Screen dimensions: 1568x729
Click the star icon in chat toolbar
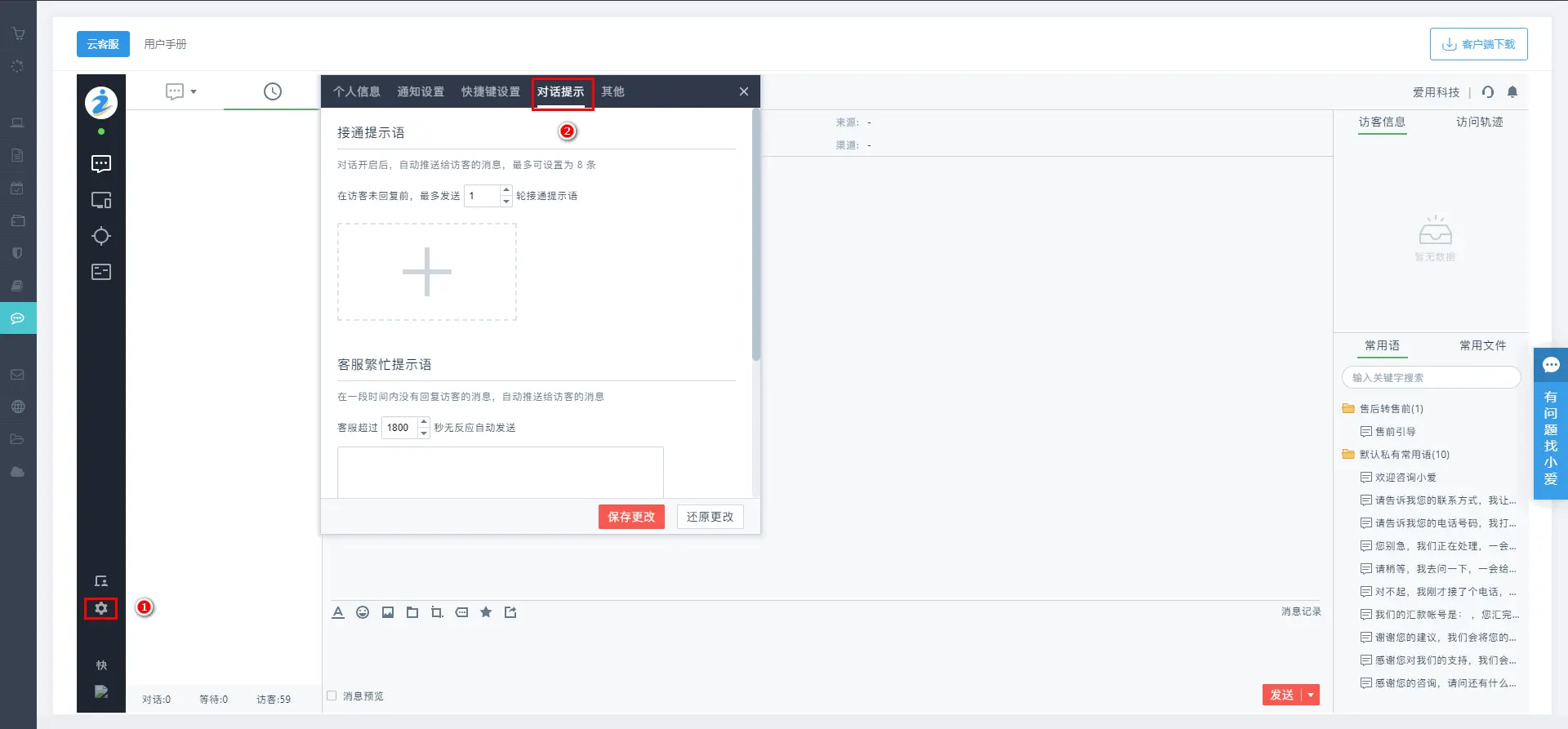click(x=486, y=612)
